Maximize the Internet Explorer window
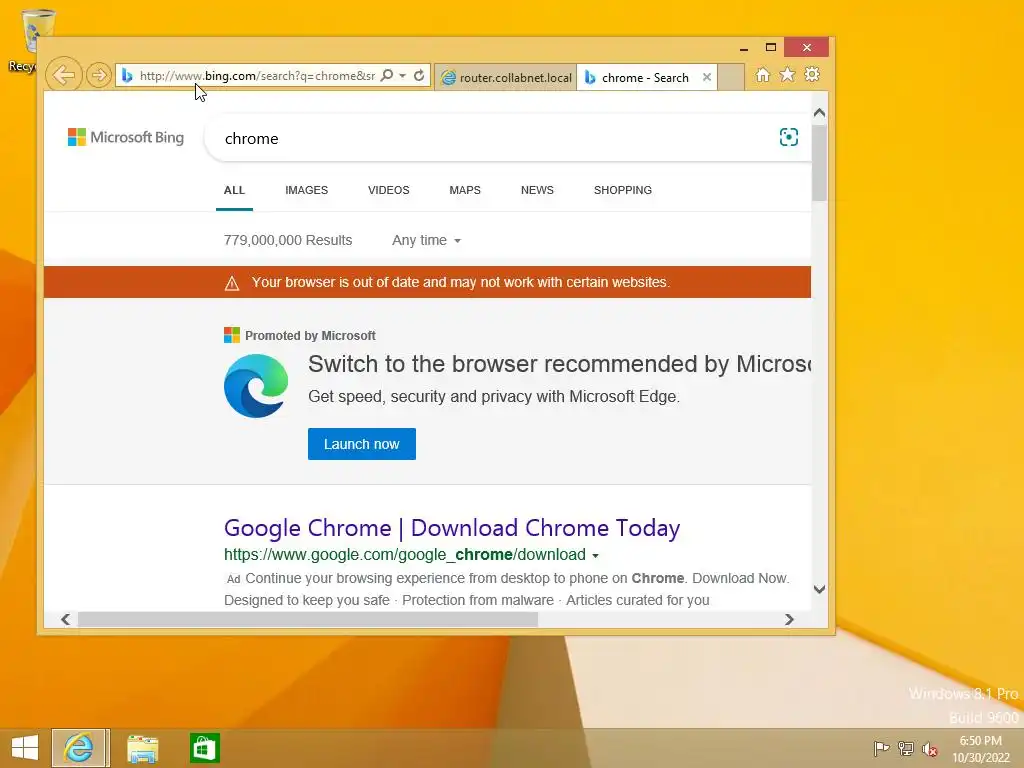 (x=771, y=47)
